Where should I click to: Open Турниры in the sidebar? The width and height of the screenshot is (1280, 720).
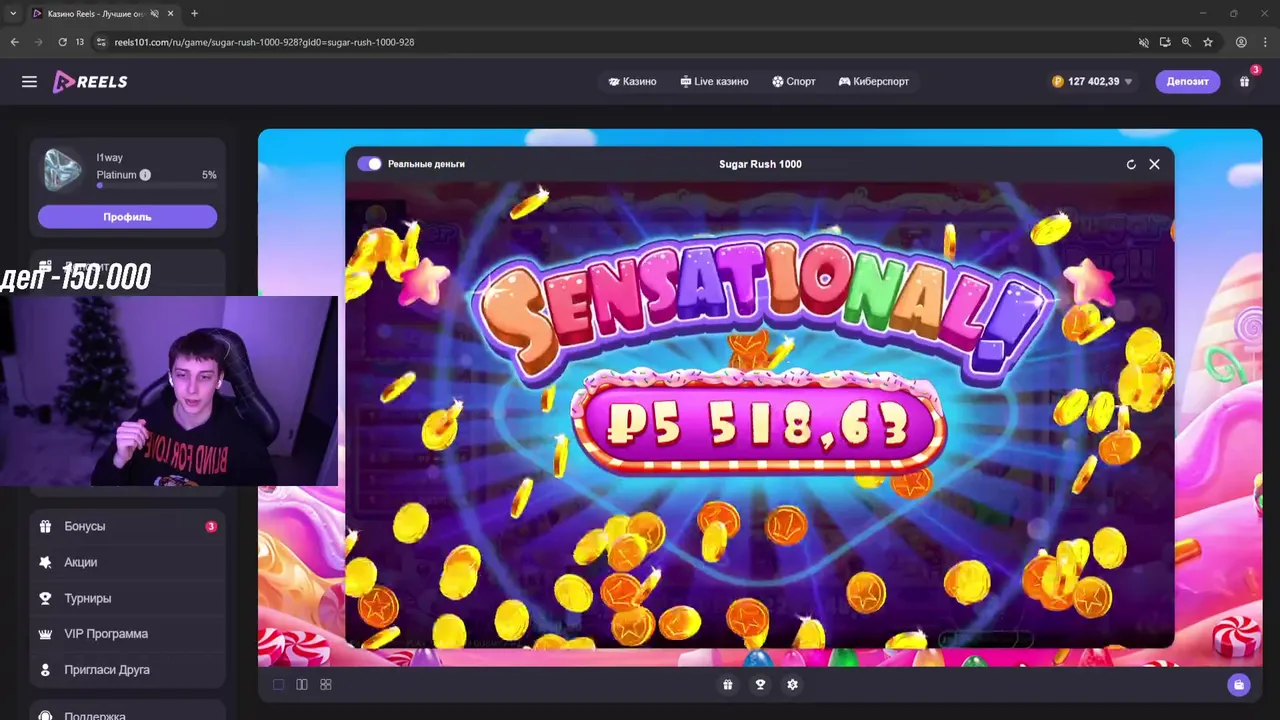pyautogui.click(x=127, y=598)
